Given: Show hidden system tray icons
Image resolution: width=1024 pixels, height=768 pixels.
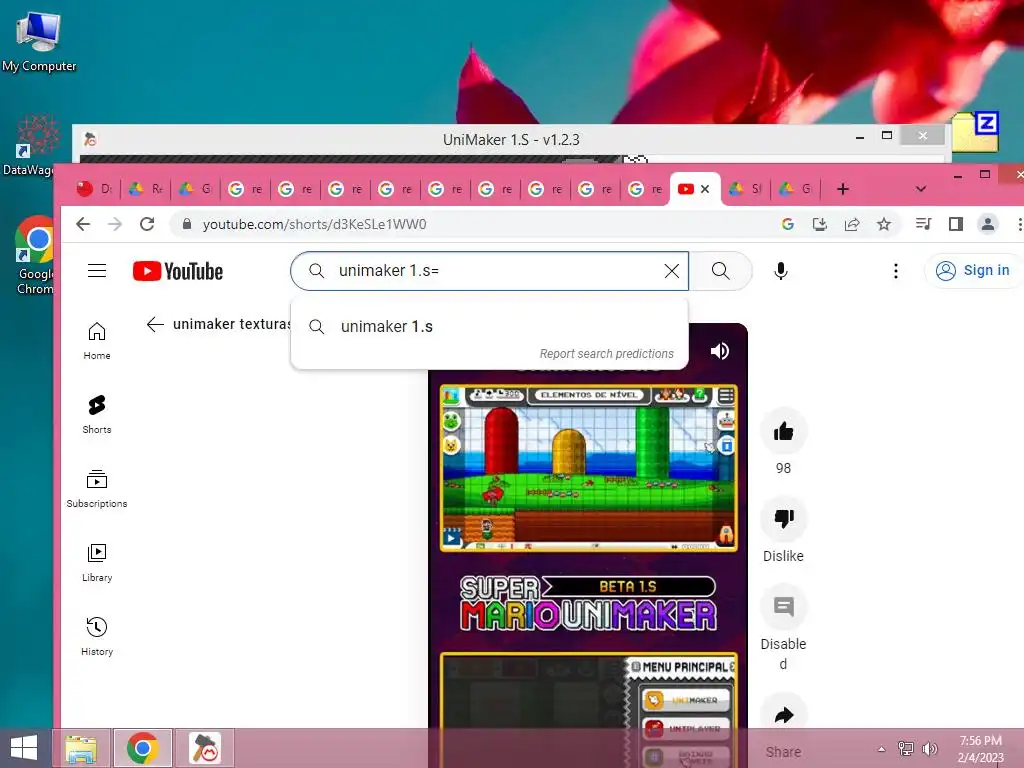Looking at the screenshot, I should (882, 749).
